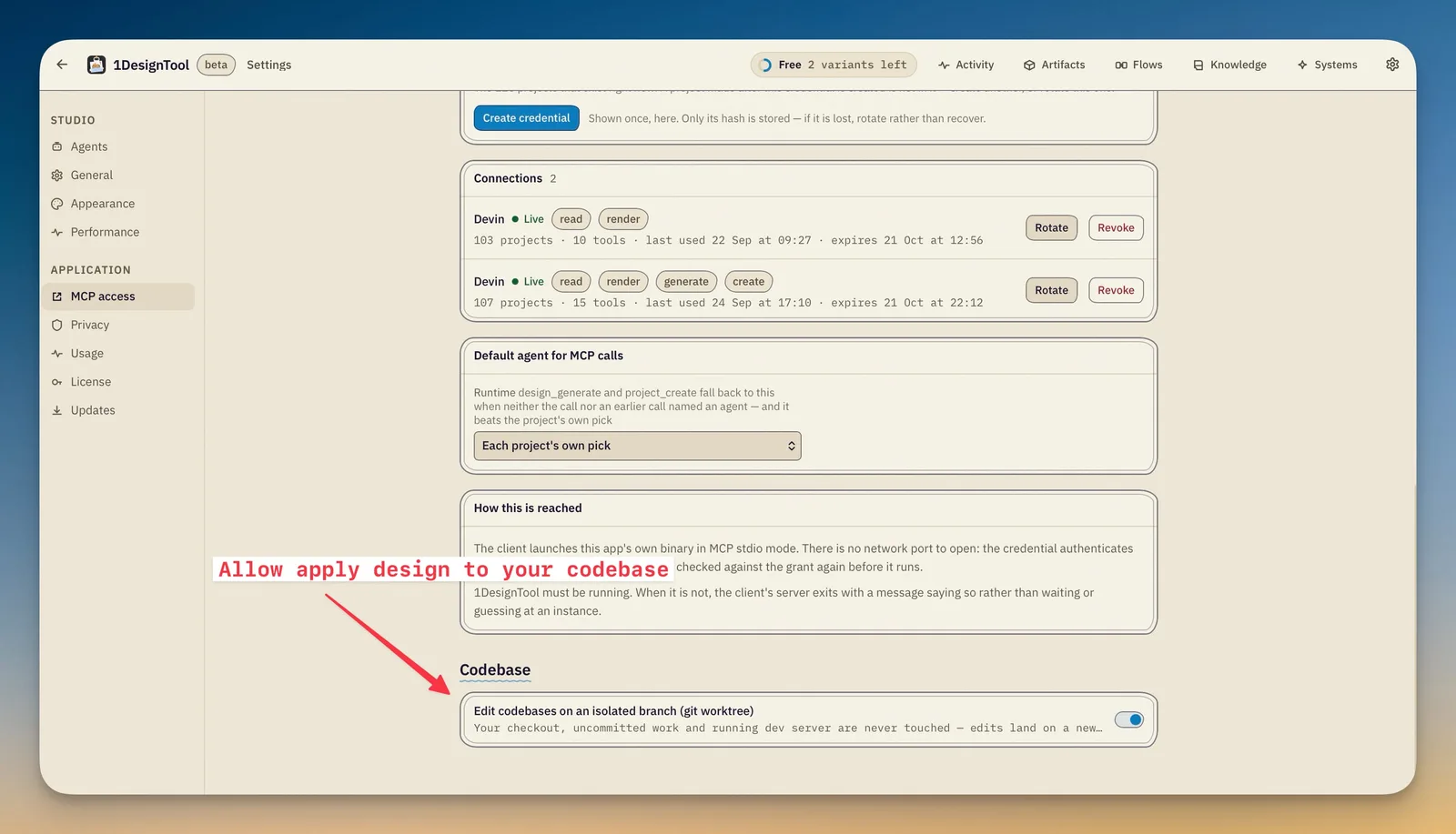Viewport: 1456px width, 834px height.
Task: Open Usage settings section
Action: pyautogui.click(x=118, y=354)
